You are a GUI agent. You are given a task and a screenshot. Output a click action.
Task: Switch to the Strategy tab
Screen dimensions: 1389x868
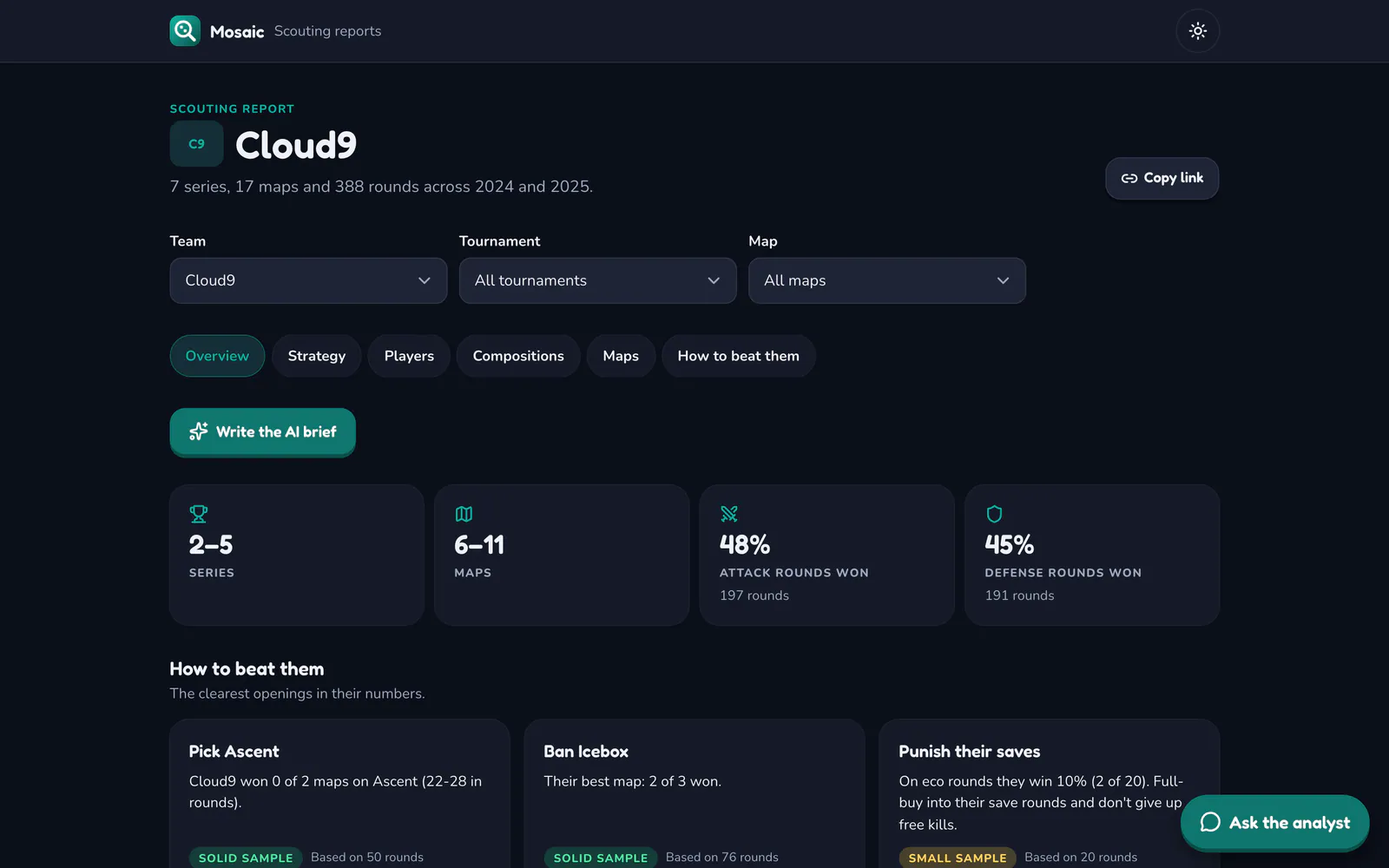(317, 356)
